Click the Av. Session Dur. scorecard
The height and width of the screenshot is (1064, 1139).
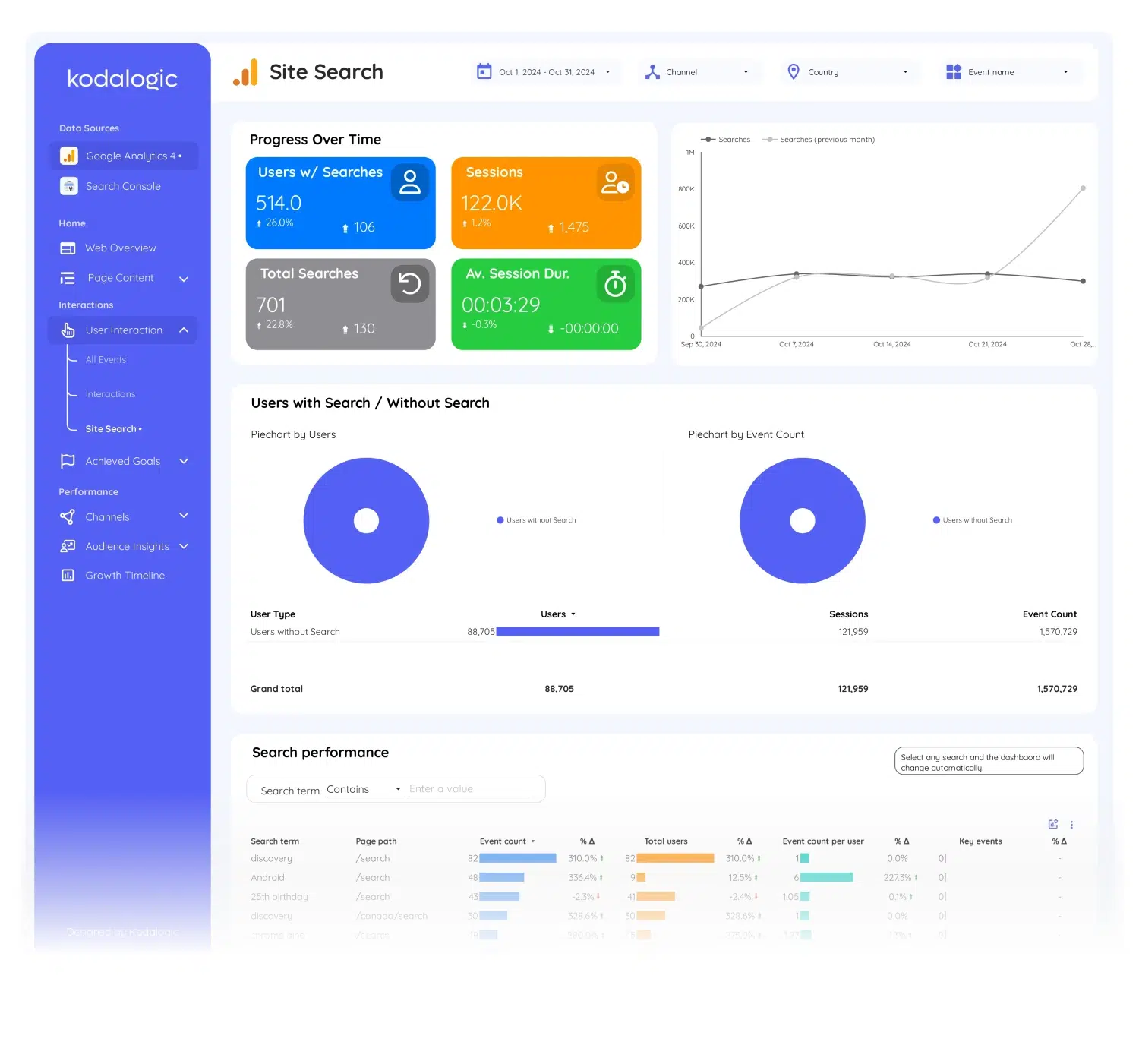[x=546, y=305]
